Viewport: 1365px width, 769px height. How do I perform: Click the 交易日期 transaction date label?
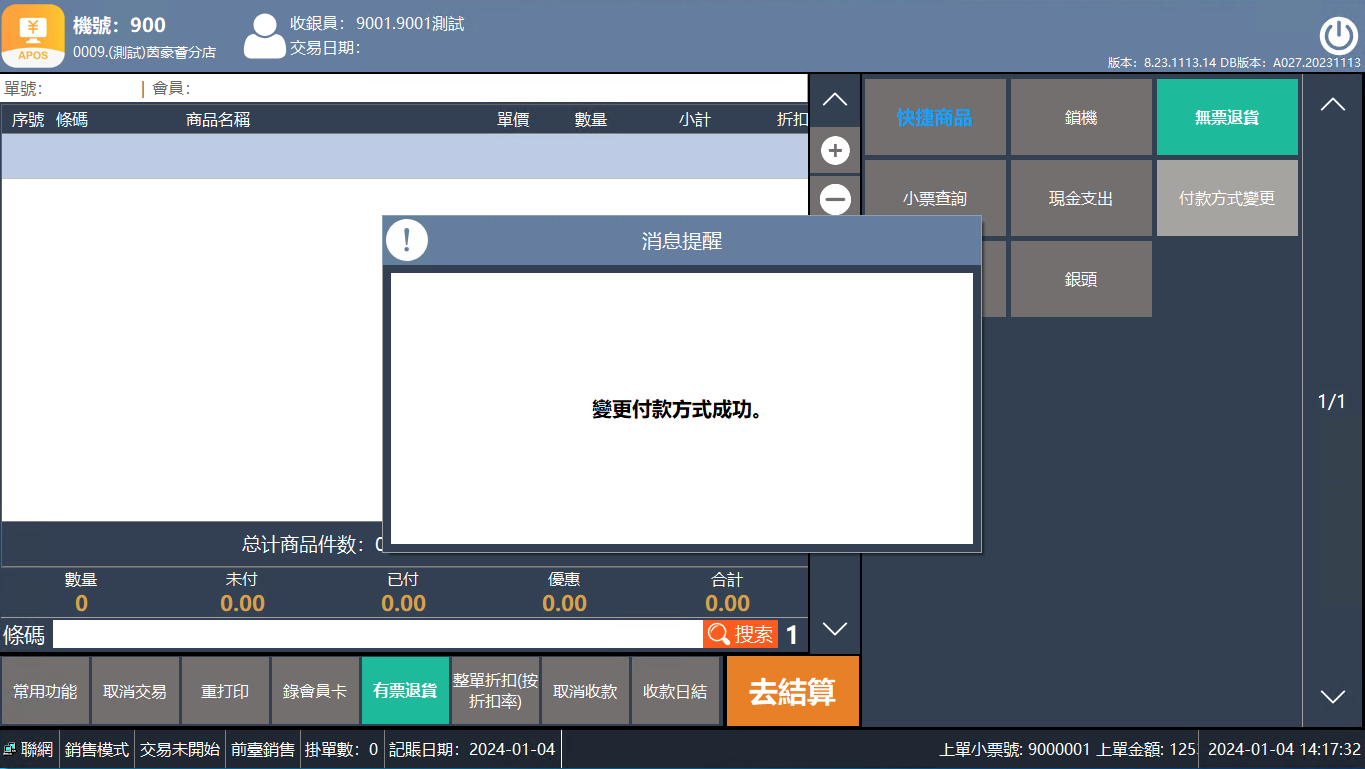tap(325, 47)
